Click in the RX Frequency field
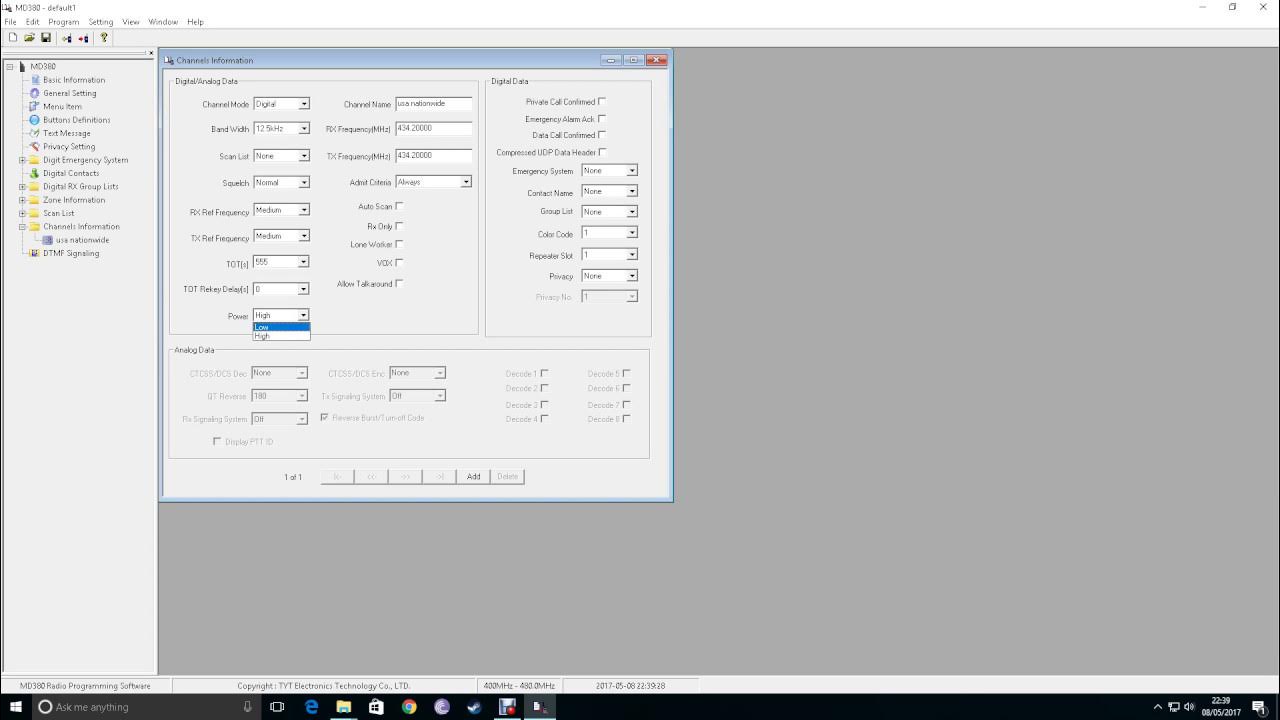The width and height of the screenshot is (1280, 720). tap(434, 128)
